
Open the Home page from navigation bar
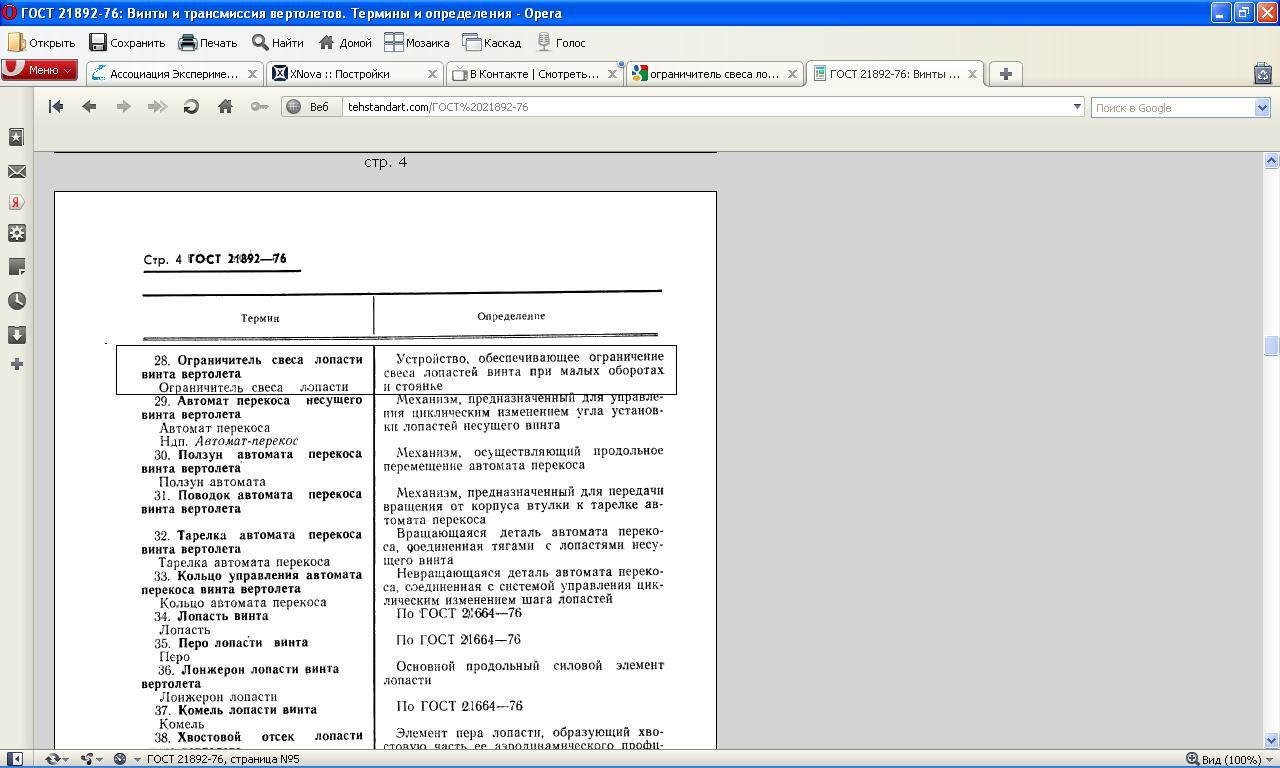225,107
